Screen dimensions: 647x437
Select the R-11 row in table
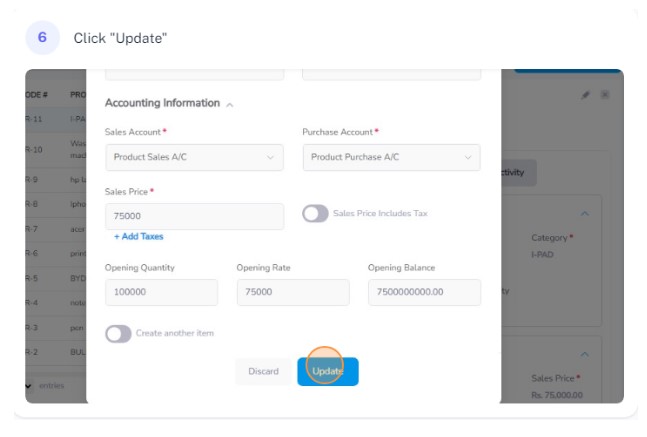[56, 120]
